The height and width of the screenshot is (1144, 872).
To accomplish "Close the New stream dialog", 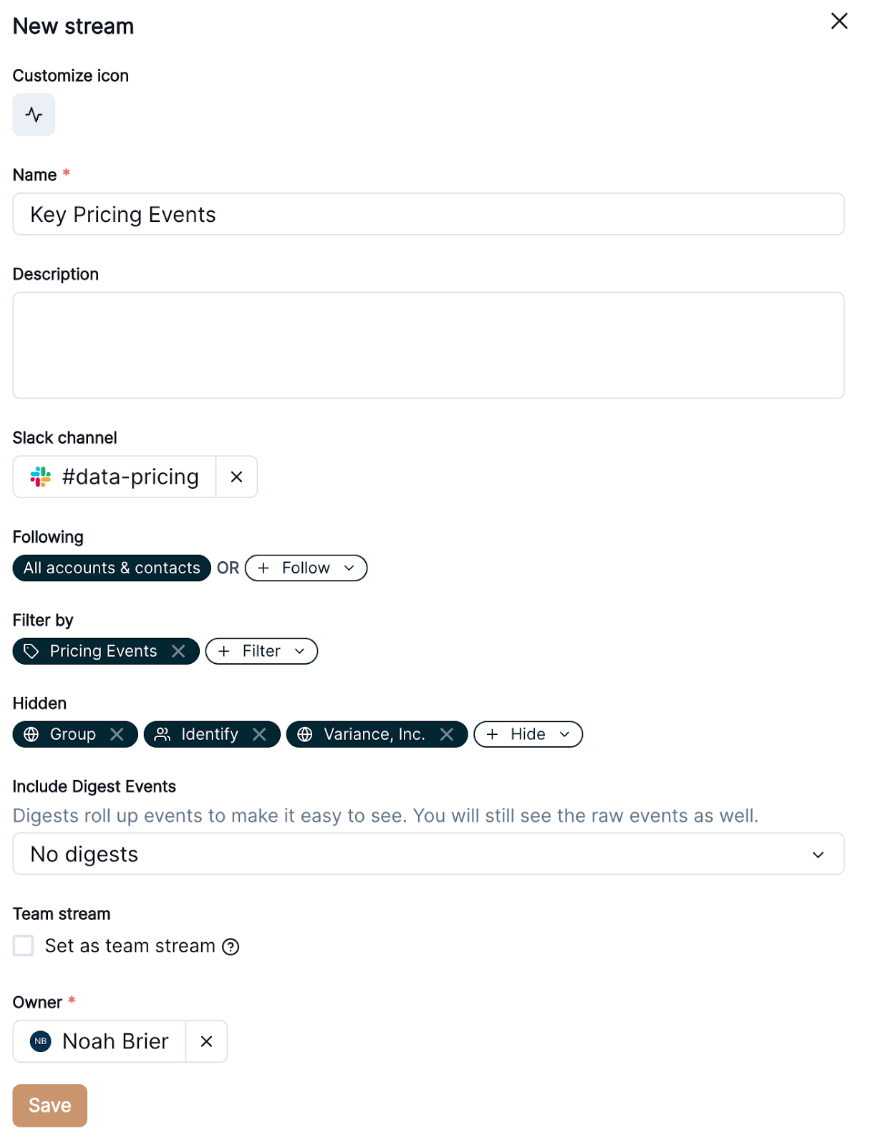I will [839, 21].
